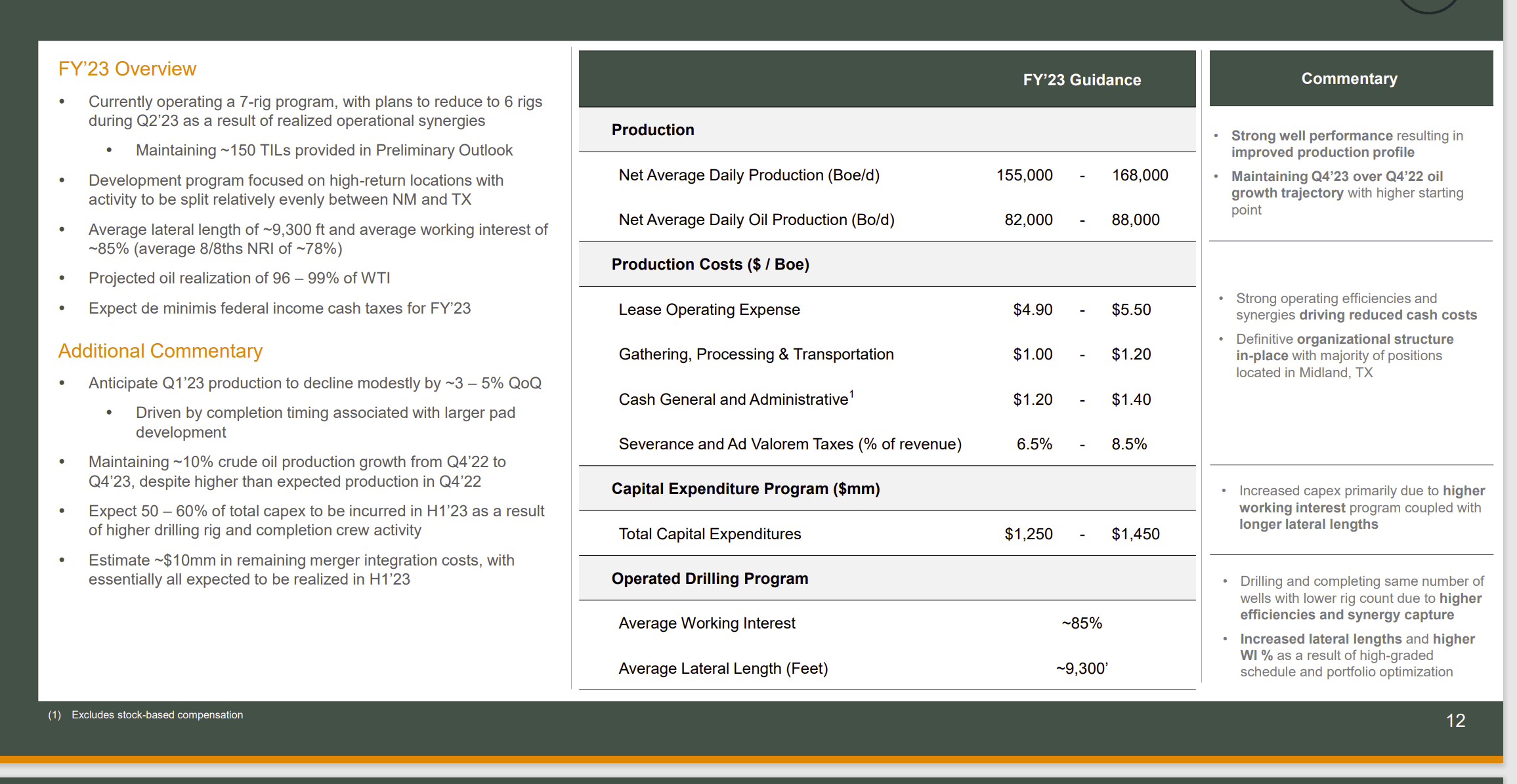Image resolution: width=1517 pixels, height=784 pixels.
Task: Click Severance and Ad Valorem Taxes label
Action: [790, 444]
